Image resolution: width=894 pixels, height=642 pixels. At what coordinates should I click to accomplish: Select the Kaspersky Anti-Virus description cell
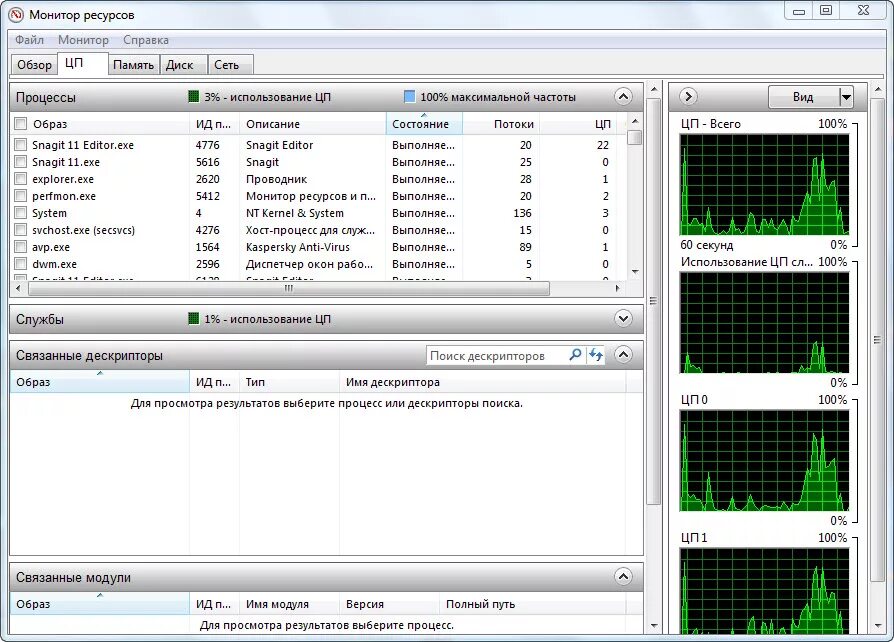(x=298, y=247)
